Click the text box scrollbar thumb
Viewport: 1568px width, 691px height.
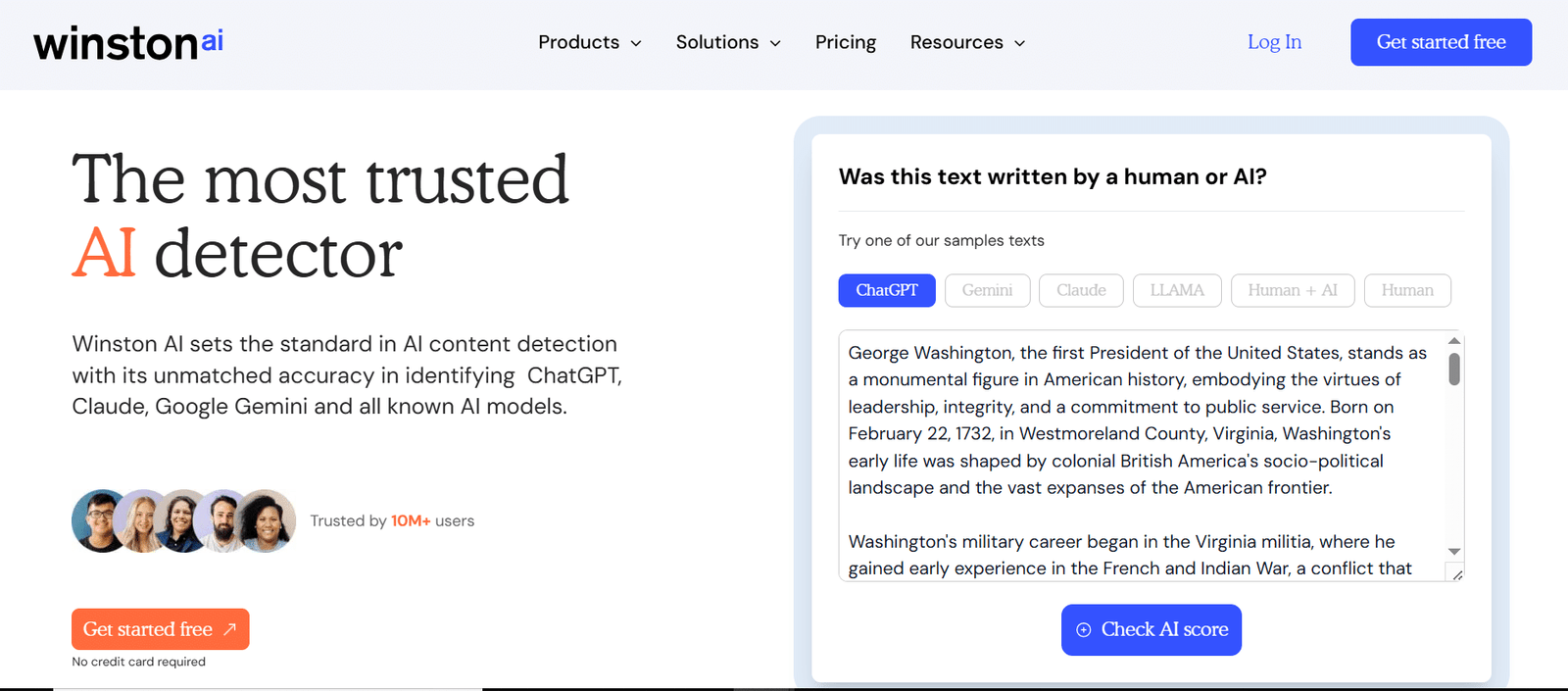point(1454,369)
